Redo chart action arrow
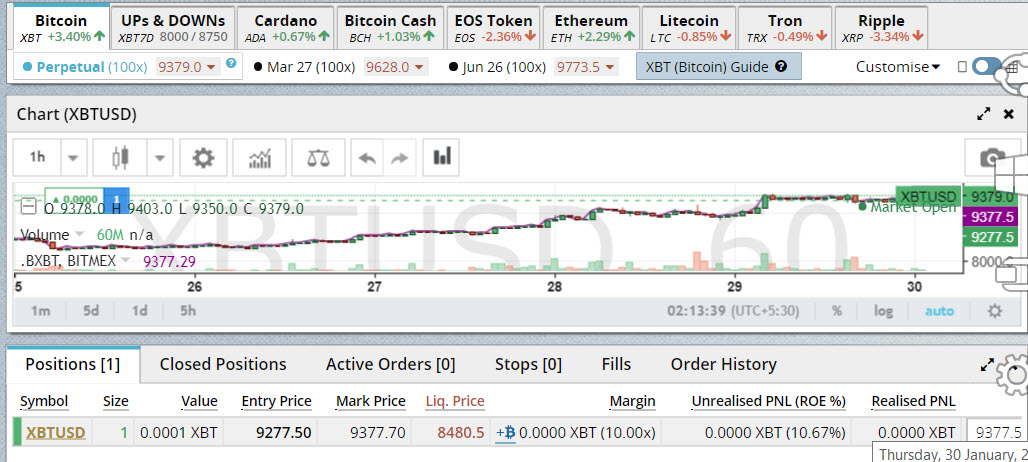Image resolution: width=1028 pixels, height=462 pixels. pyautogui.click(x=399, y=158)
